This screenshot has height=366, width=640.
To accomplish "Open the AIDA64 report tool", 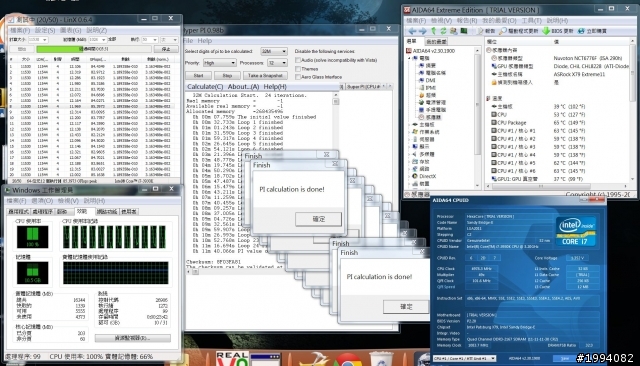I will pos(486,31).
